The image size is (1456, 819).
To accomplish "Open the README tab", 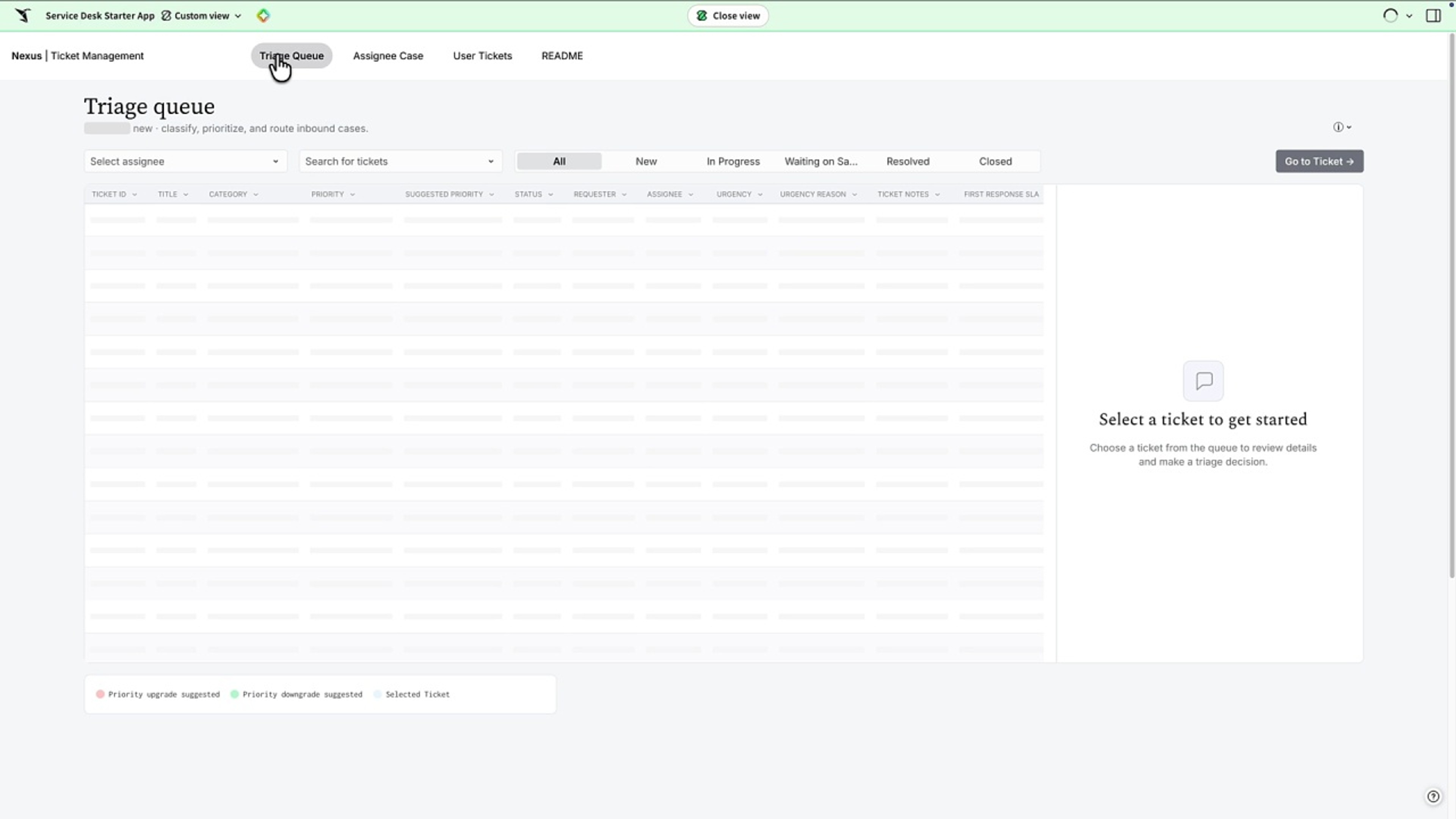I will coord(562,55).
